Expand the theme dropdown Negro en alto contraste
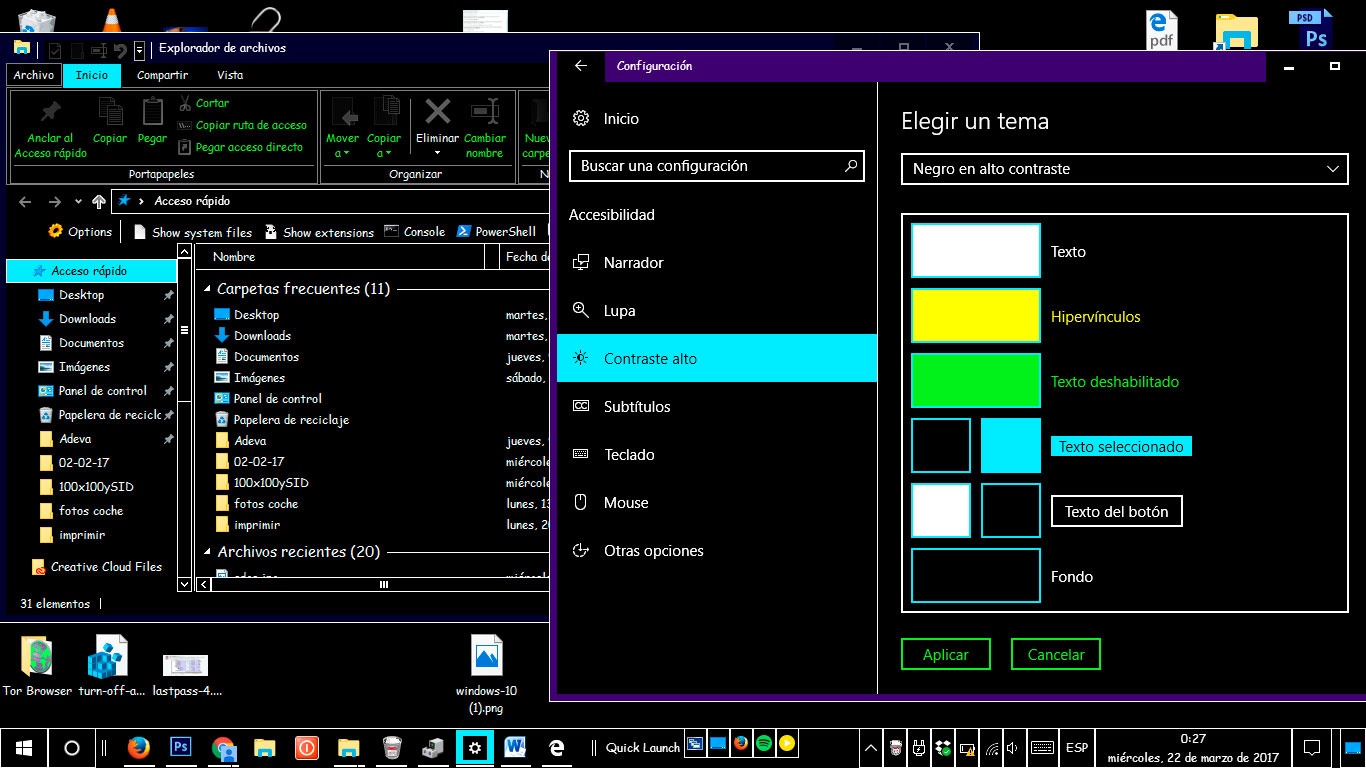The width and height of the screenshot is (1366, 768). [1124, 169]
